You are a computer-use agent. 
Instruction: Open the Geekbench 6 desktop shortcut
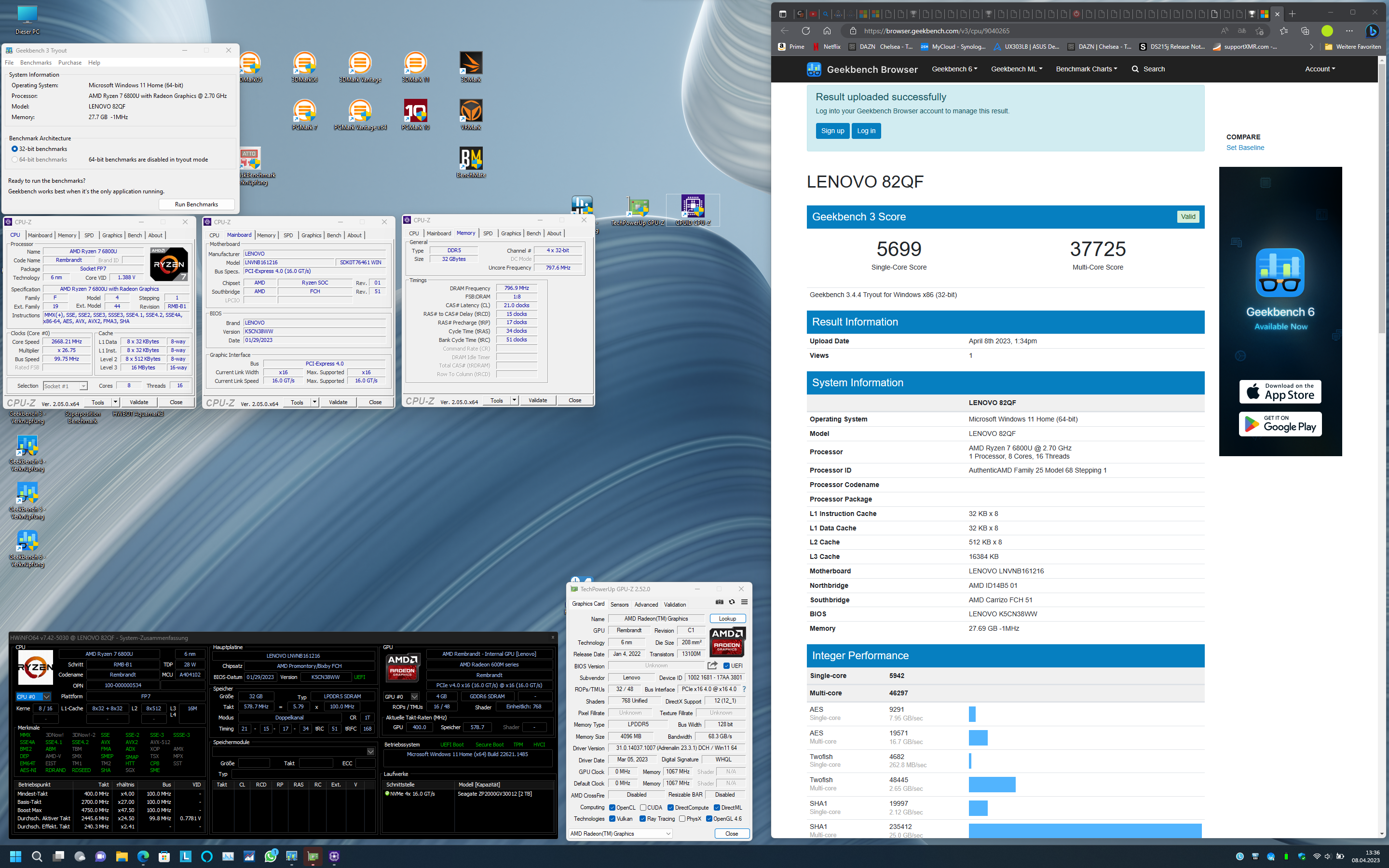[x=27, y=549]
